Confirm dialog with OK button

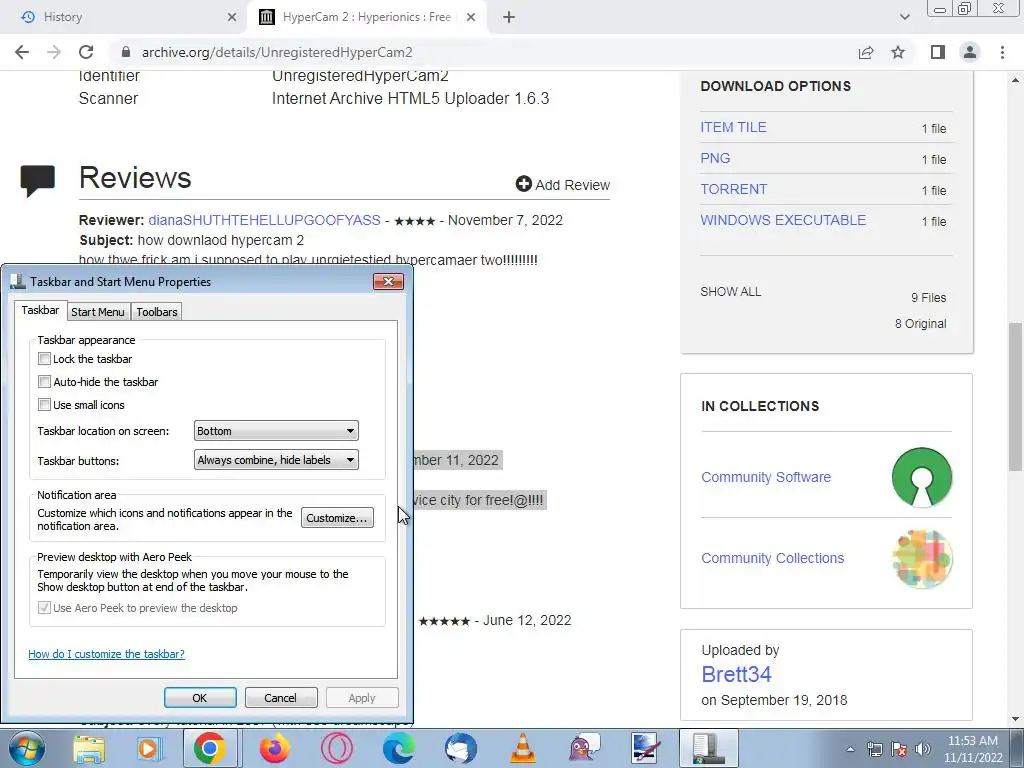pos(200,697)
